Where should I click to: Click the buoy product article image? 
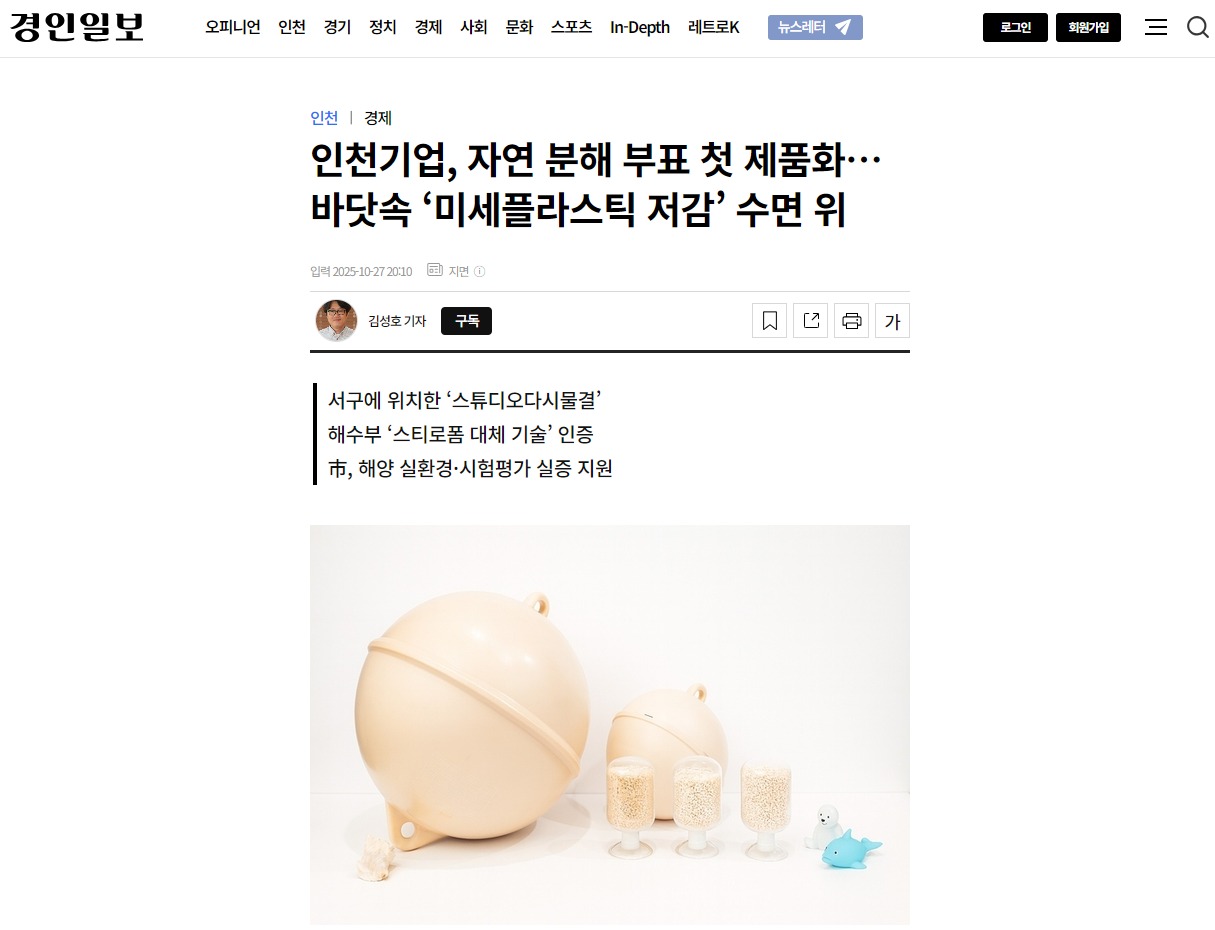[610, 725]
